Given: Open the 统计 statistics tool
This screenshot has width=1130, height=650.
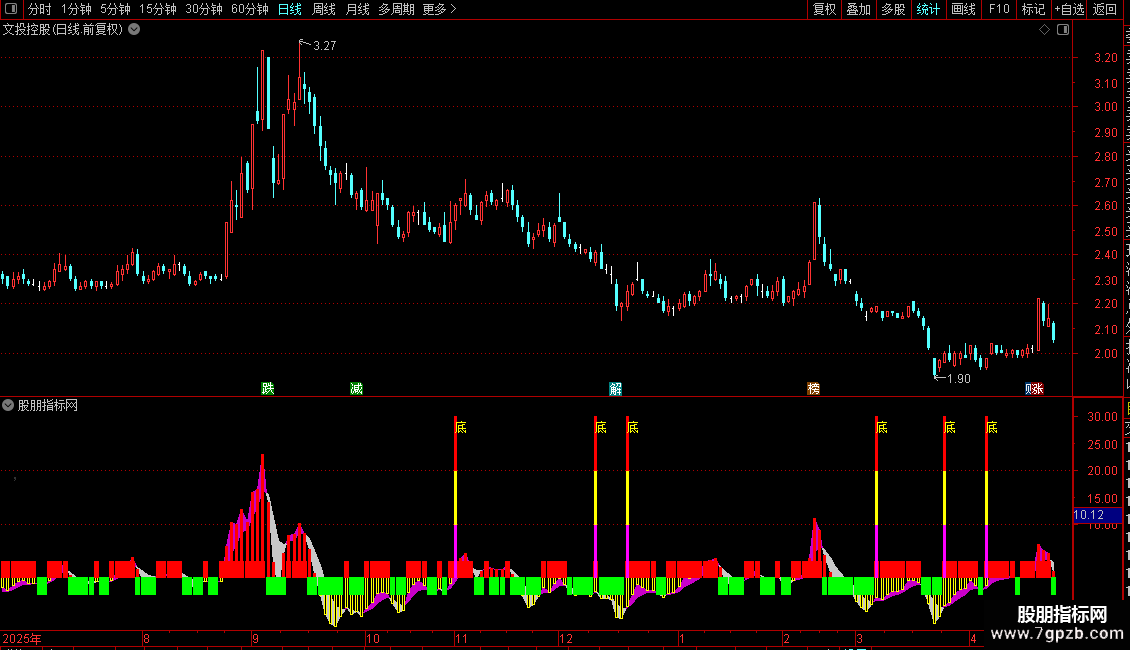Looking at the screenshot, I should 927,9.
